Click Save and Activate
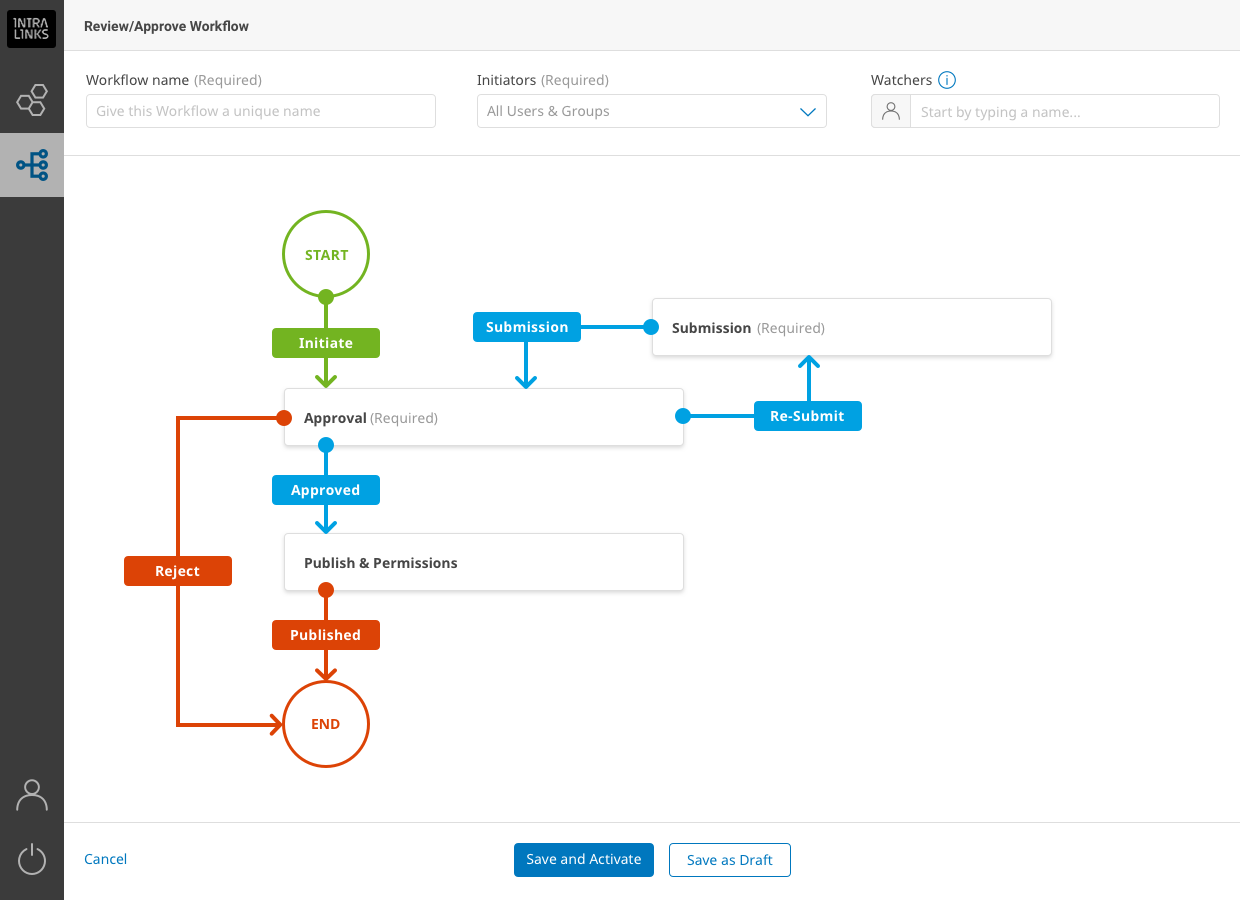 pos(584,860)
